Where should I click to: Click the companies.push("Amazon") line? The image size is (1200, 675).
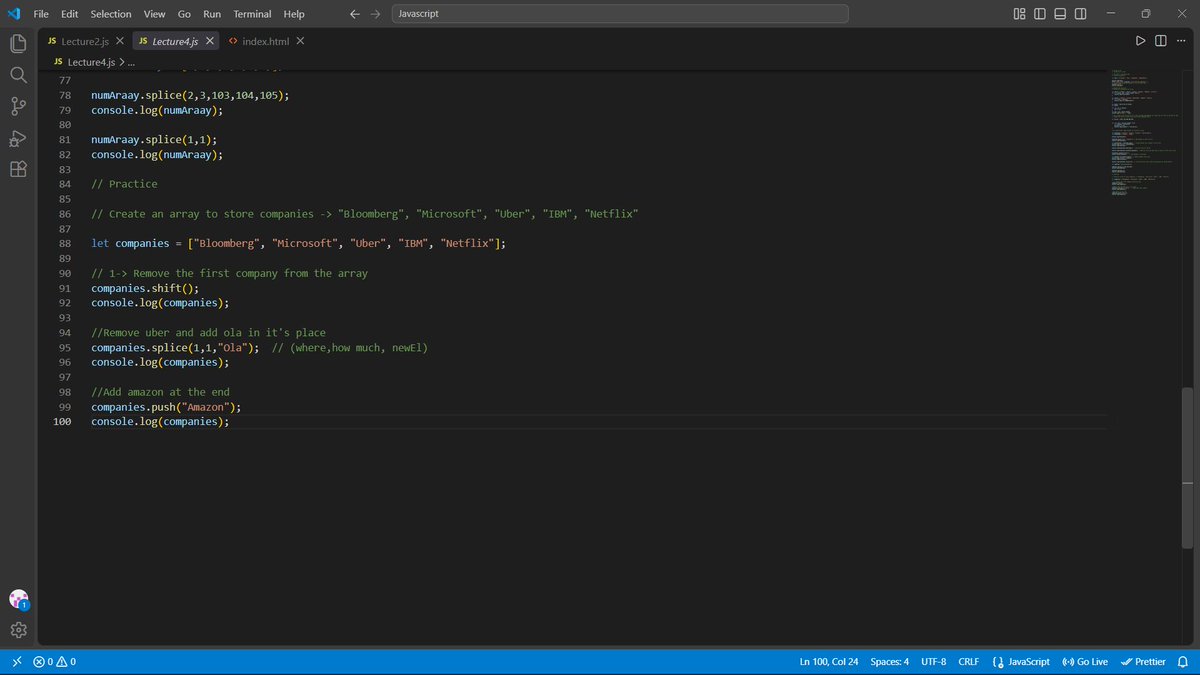pyautogui.click(x=166, y=407)
